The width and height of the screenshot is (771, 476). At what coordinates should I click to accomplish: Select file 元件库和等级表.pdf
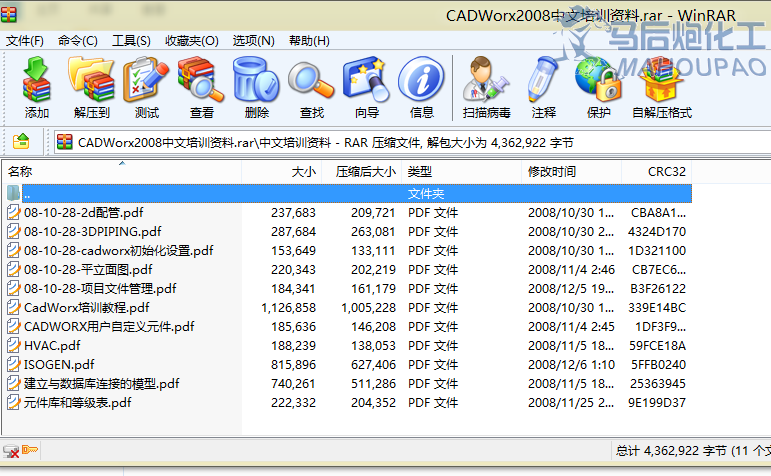tap(78, 403)
